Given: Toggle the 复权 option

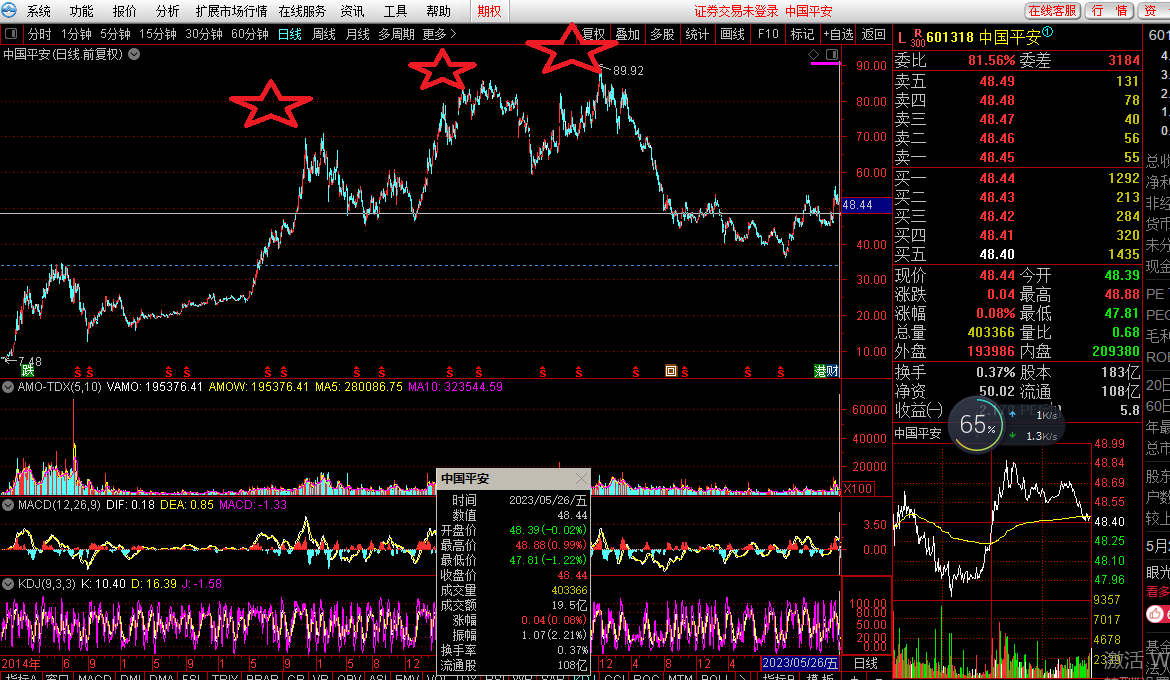Looking at the screenshot, I should 593,34.
